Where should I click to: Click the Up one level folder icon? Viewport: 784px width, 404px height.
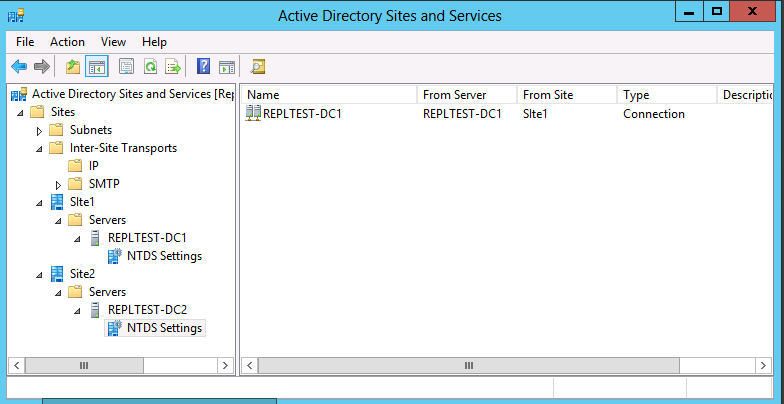74,66
